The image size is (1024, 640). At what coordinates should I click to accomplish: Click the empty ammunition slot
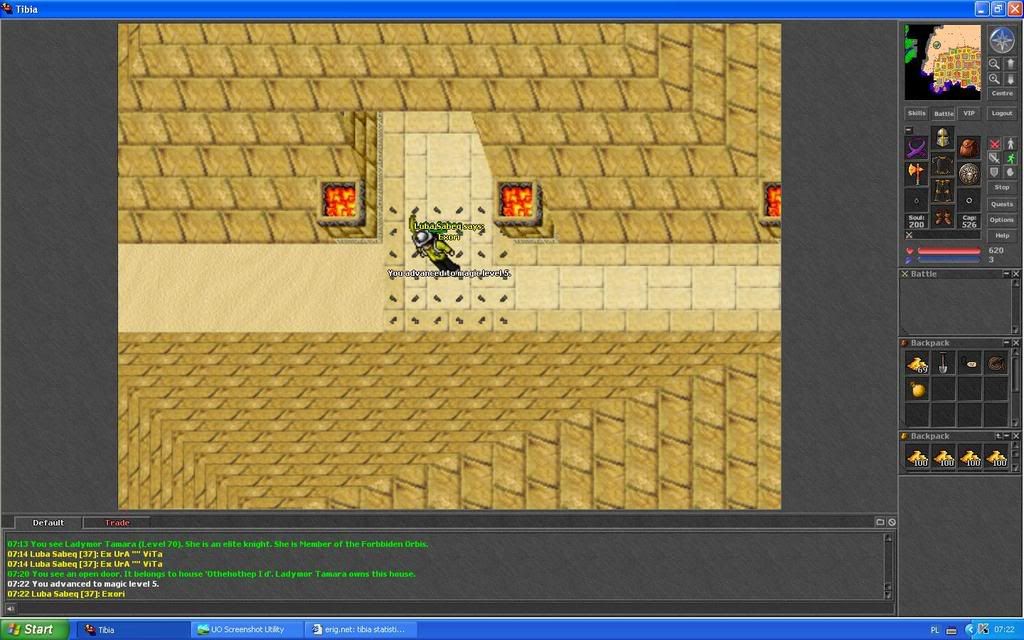(969, 200)
